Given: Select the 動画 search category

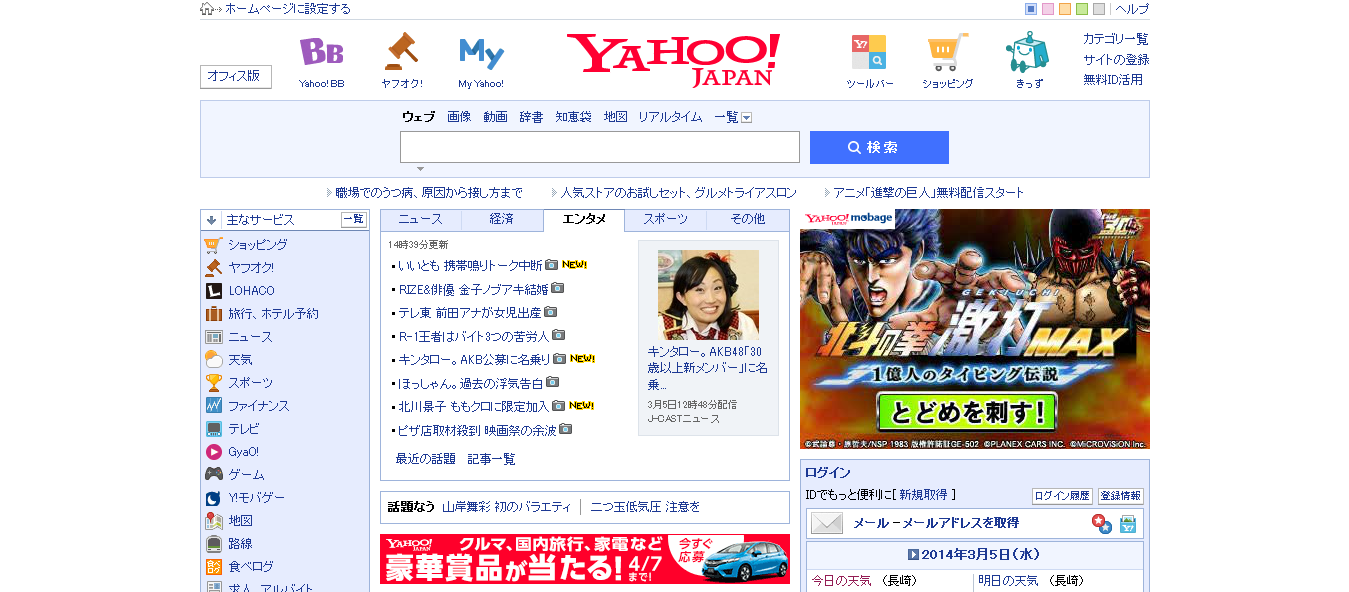Looking at the screenshot, I should [495, 117].
